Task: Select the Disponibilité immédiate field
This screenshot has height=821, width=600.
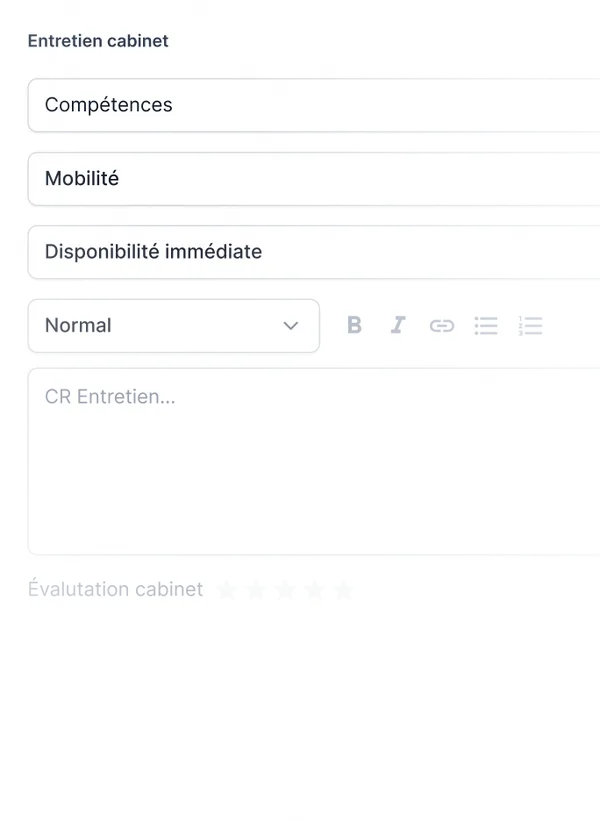Action: pyautogui.click(x=300, y=252)
